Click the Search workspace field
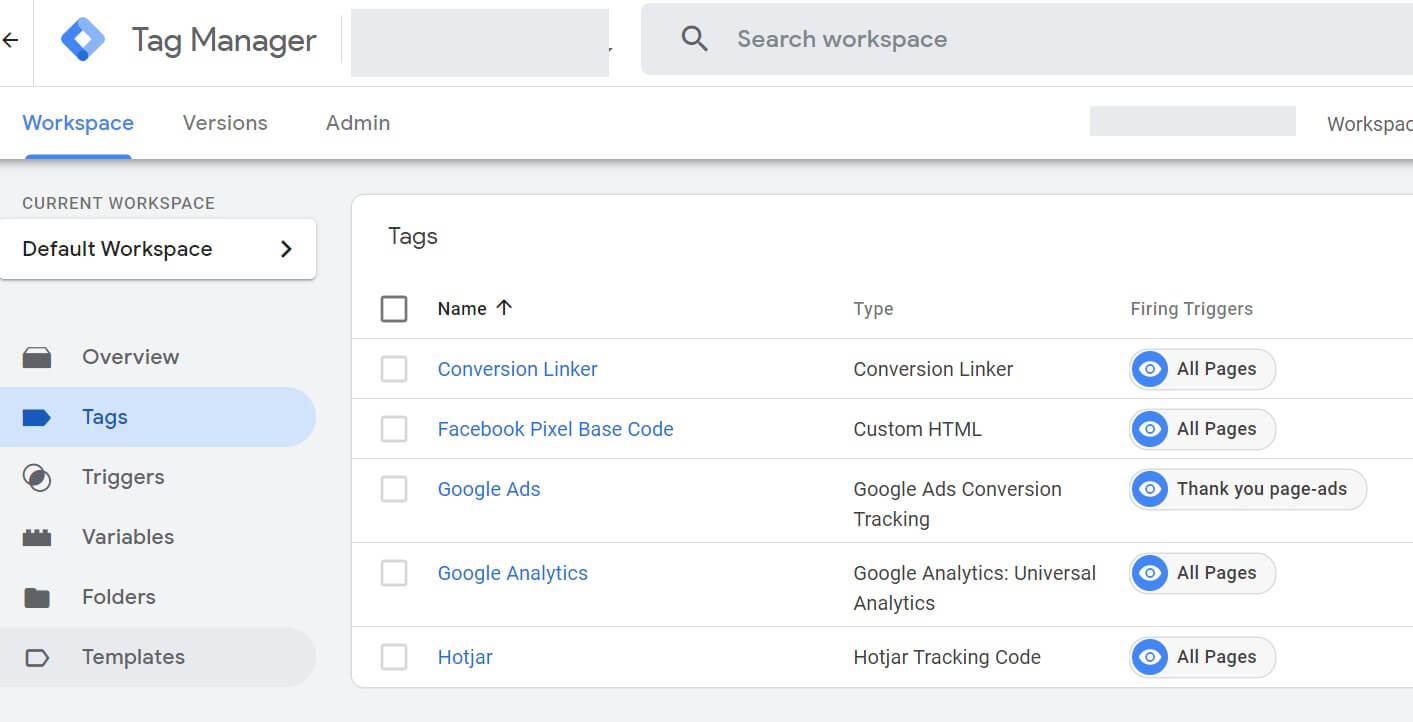Screen dimensions: 1413x722 (x=1027, y=39)
